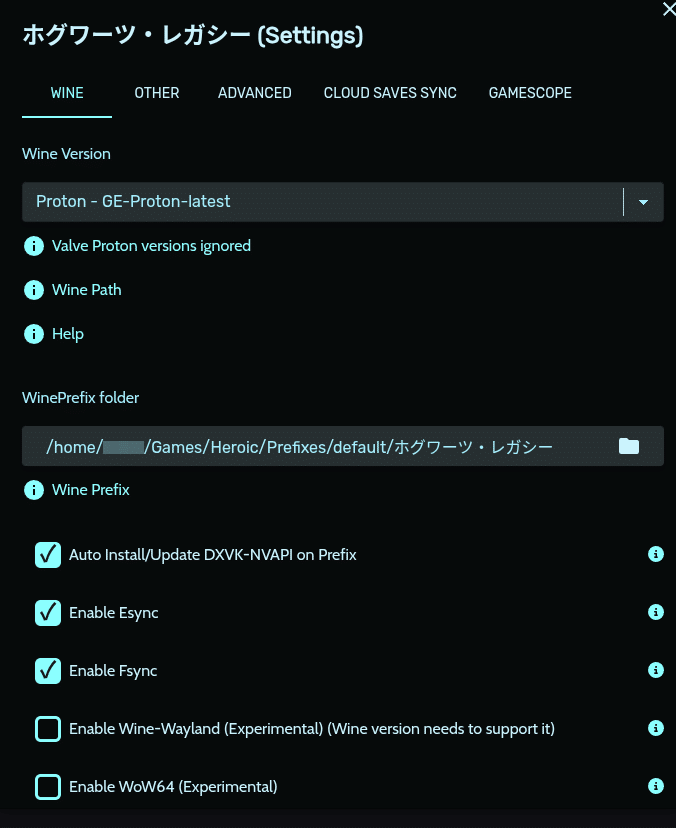676x828 pixels.
Task: Uncheck the Enable Esync checkbox
Action: point(48,611)
